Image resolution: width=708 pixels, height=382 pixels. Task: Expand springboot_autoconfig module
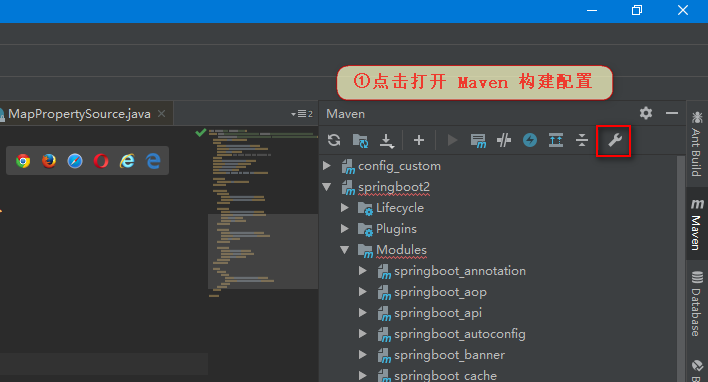(x=363, y=334)
